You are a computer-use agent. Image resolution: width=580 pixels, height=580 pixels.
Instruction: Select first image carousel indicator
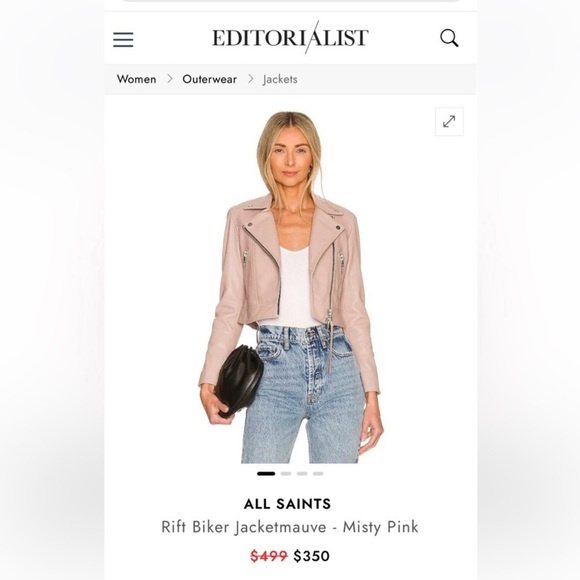pyautogui.click(x=266, y=473)
